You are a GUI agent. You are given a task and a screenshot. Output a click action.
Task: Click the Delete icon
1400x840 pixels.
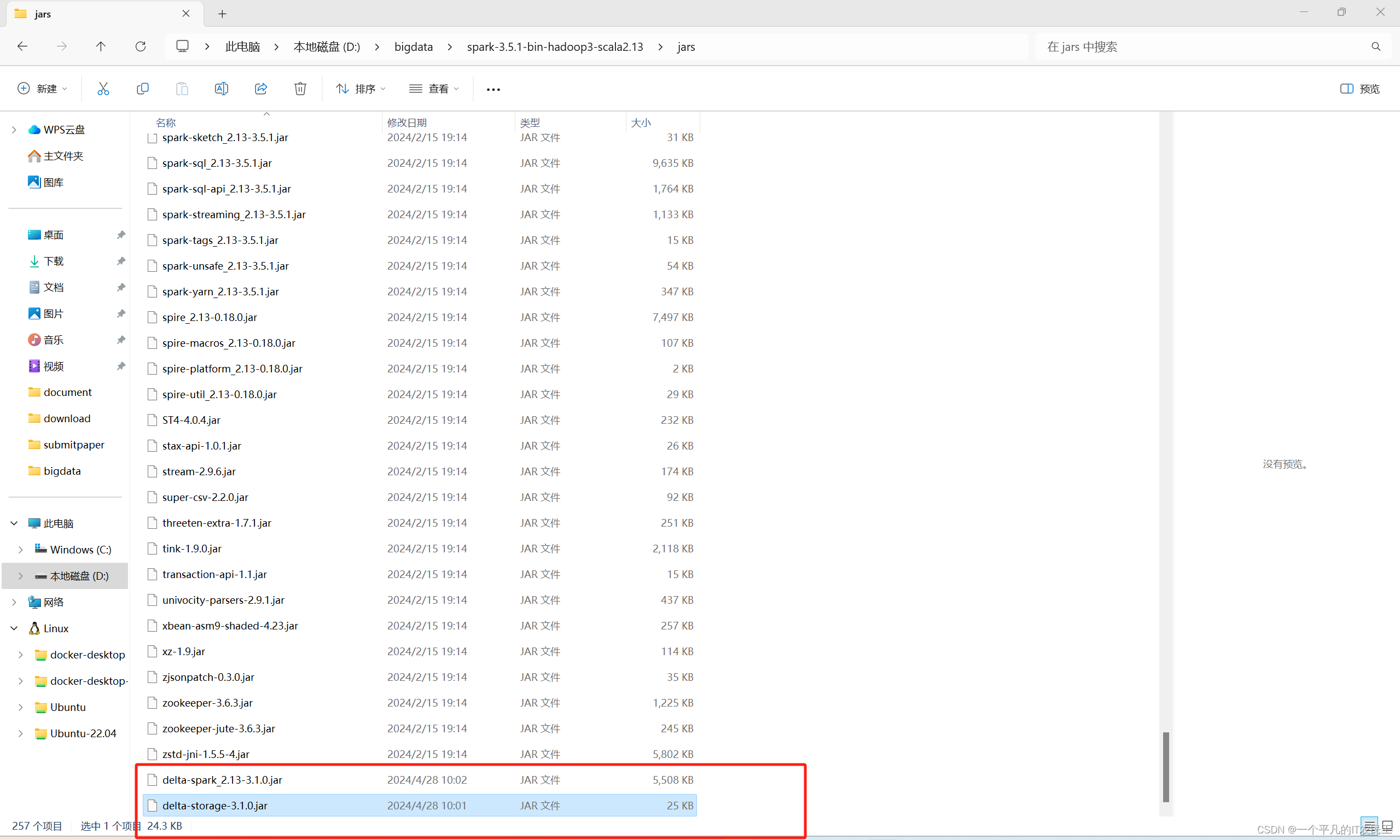click(x=300, y=88)
